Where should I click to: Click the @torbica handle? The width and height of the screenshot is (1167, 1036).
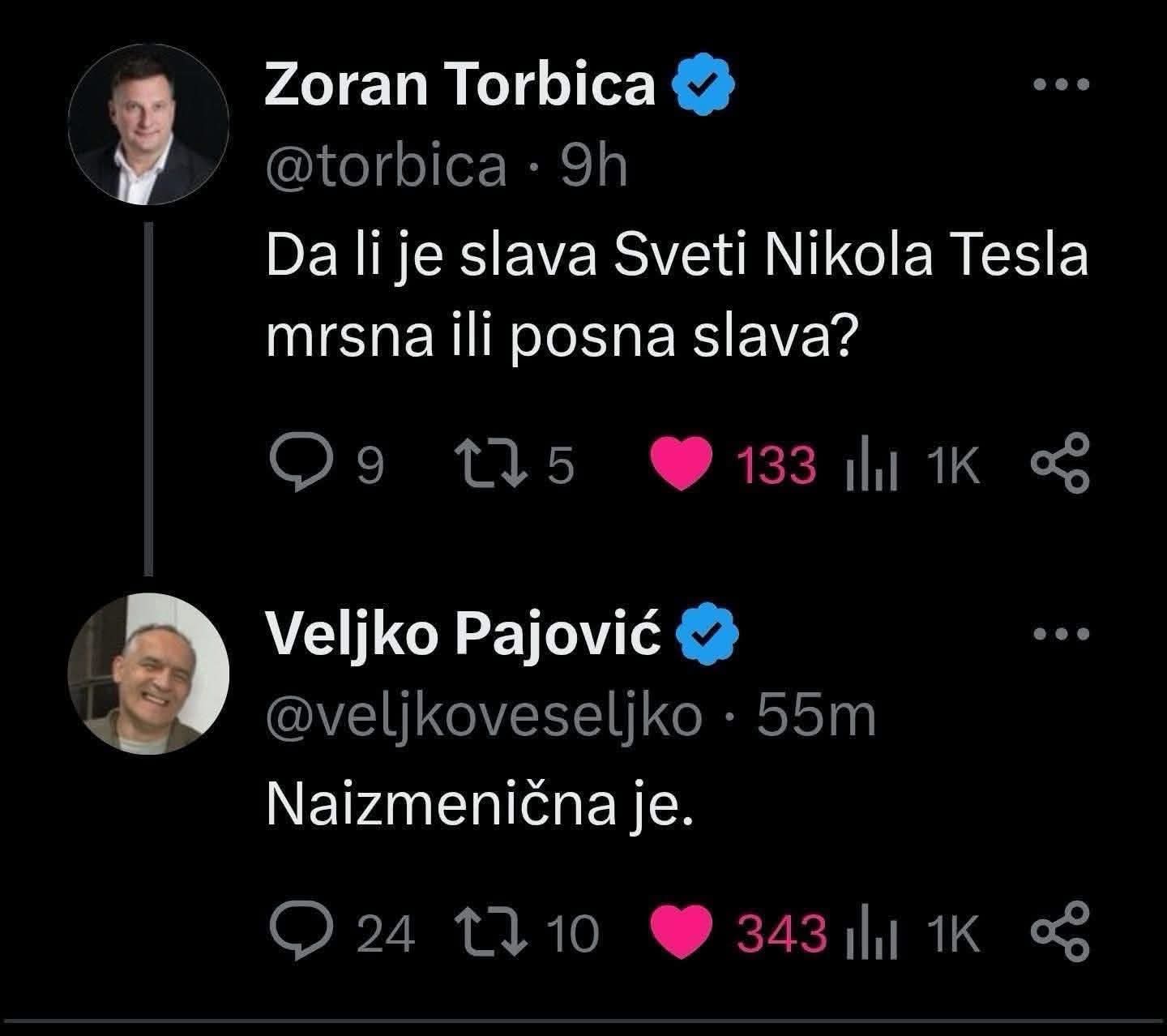386,166
